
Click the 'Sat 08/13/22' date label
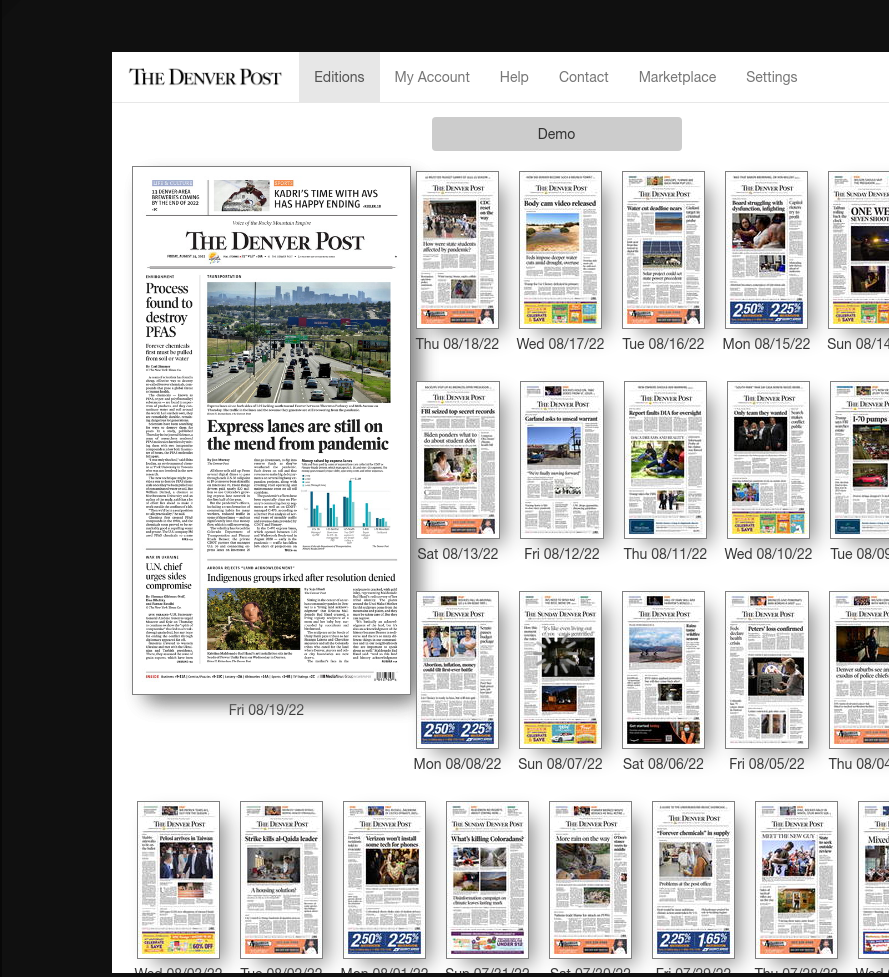458,554
